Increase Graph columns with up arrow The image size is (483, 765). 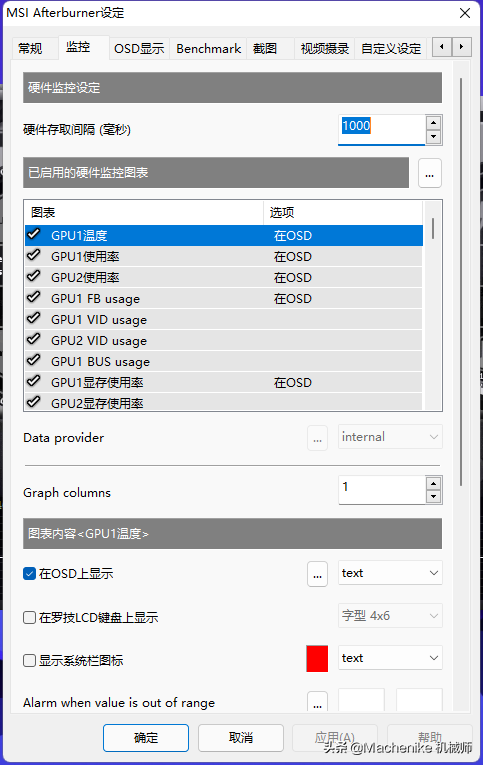[x=433, y=483]
